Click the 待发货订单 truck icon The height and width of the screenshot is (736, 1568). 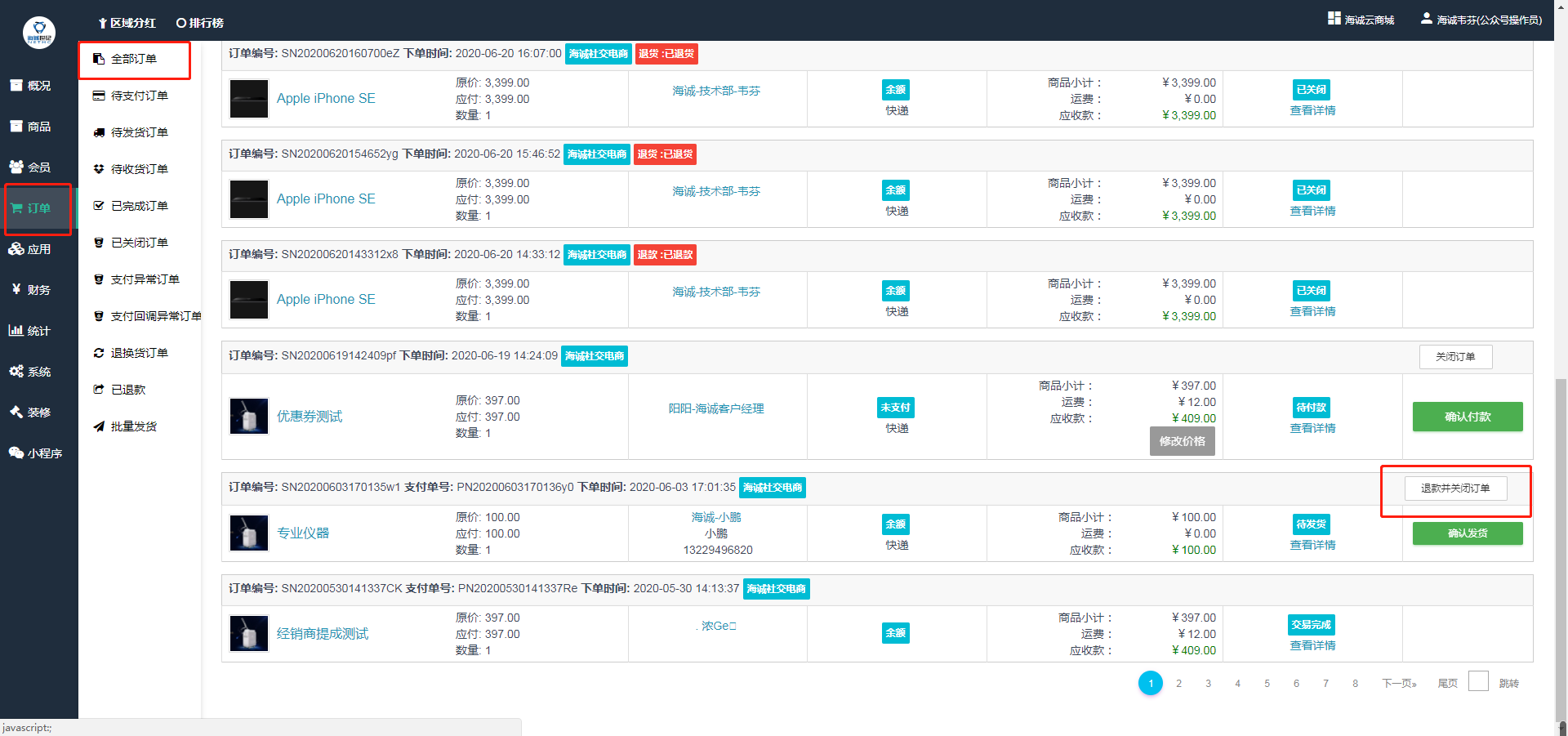click(x=99, y=132)
